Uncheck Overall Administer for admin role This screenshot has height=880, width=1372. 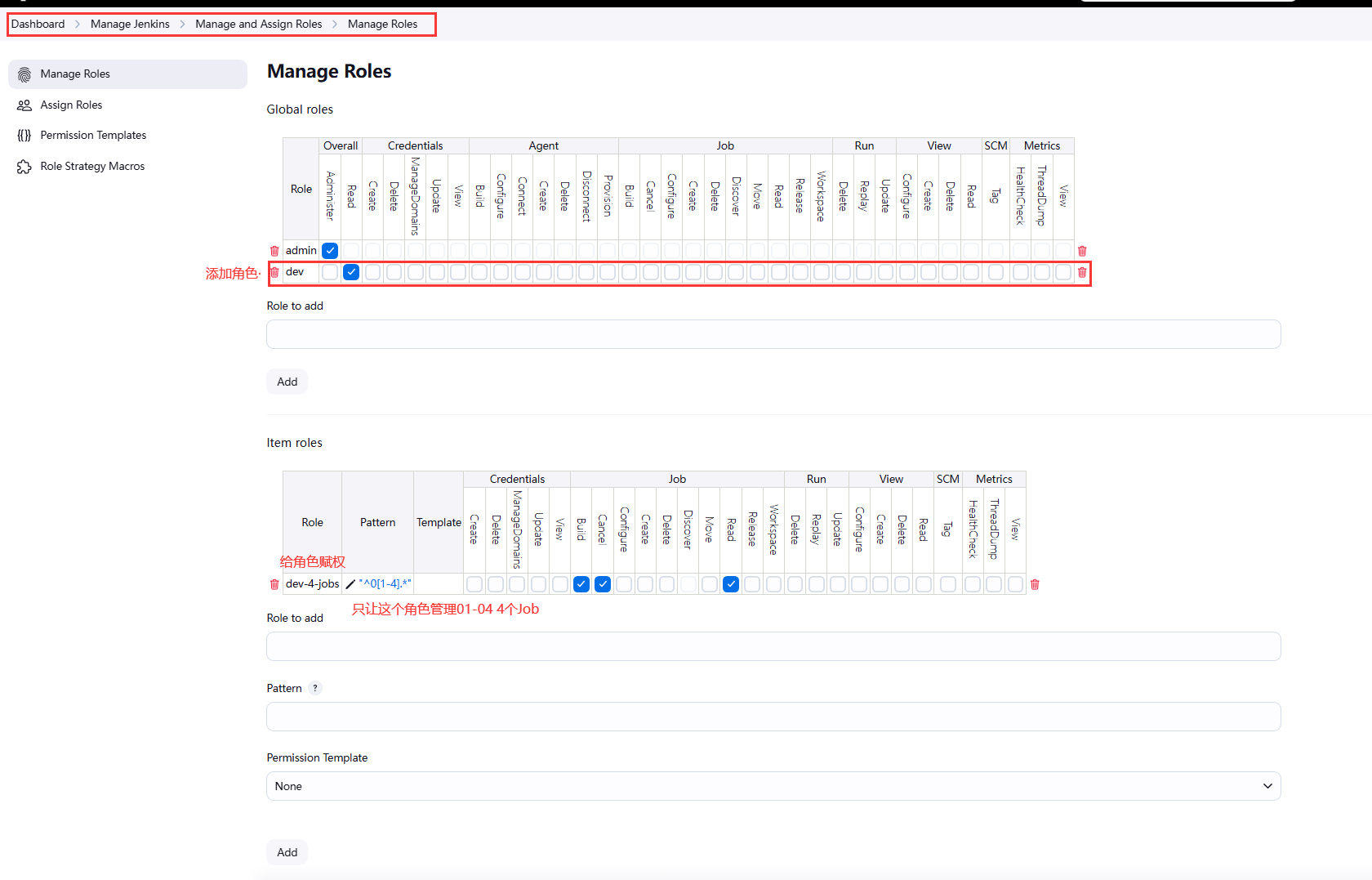tap(330, 251)
